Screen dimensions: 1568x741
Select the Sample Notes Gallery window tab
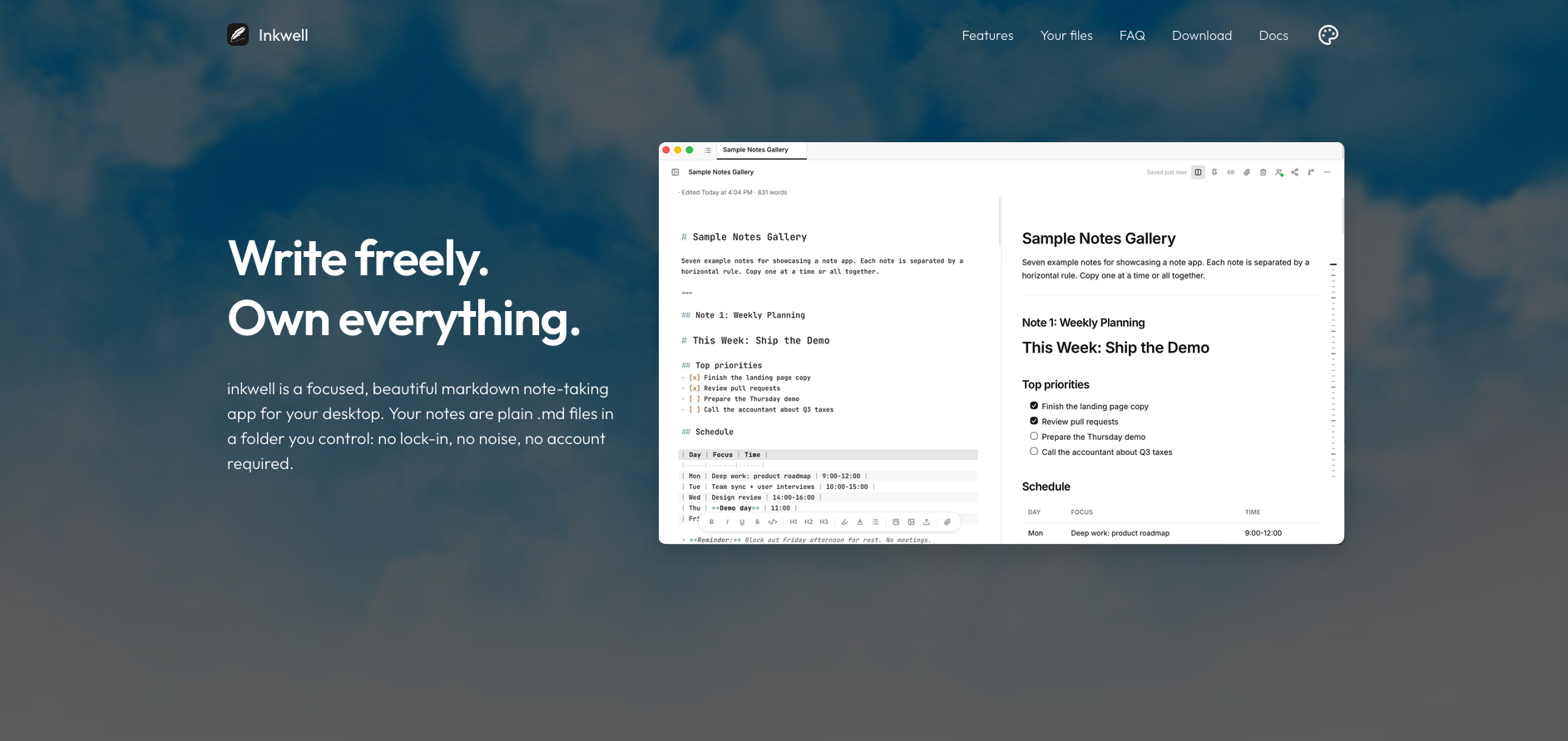click(x=761, y=151)
